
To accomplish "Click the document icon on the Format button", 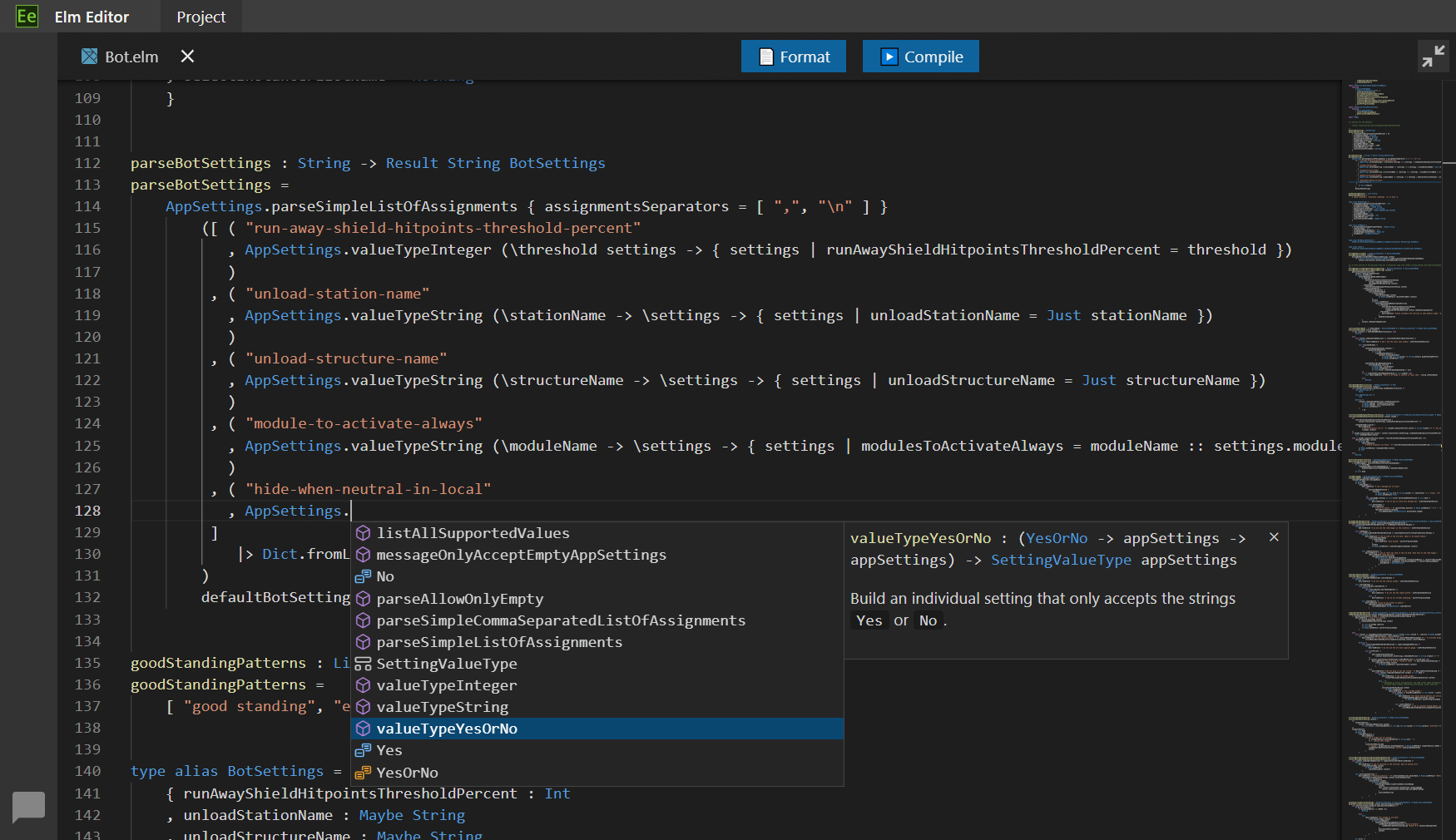I will point(766,56).
